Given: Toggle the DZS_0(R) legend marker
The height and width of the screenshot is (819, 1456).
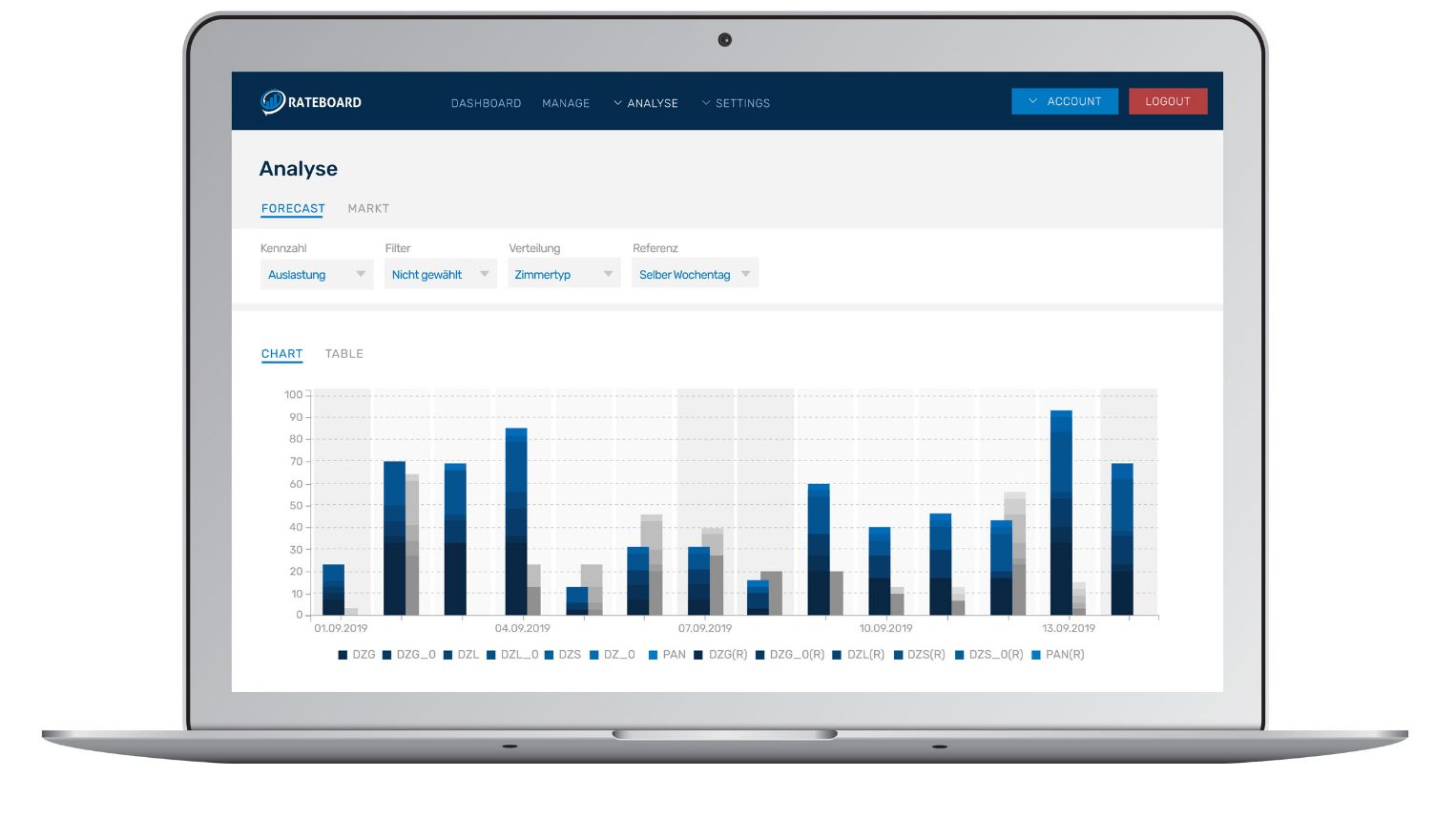Looking at the screenshot, I should point(959,655).
